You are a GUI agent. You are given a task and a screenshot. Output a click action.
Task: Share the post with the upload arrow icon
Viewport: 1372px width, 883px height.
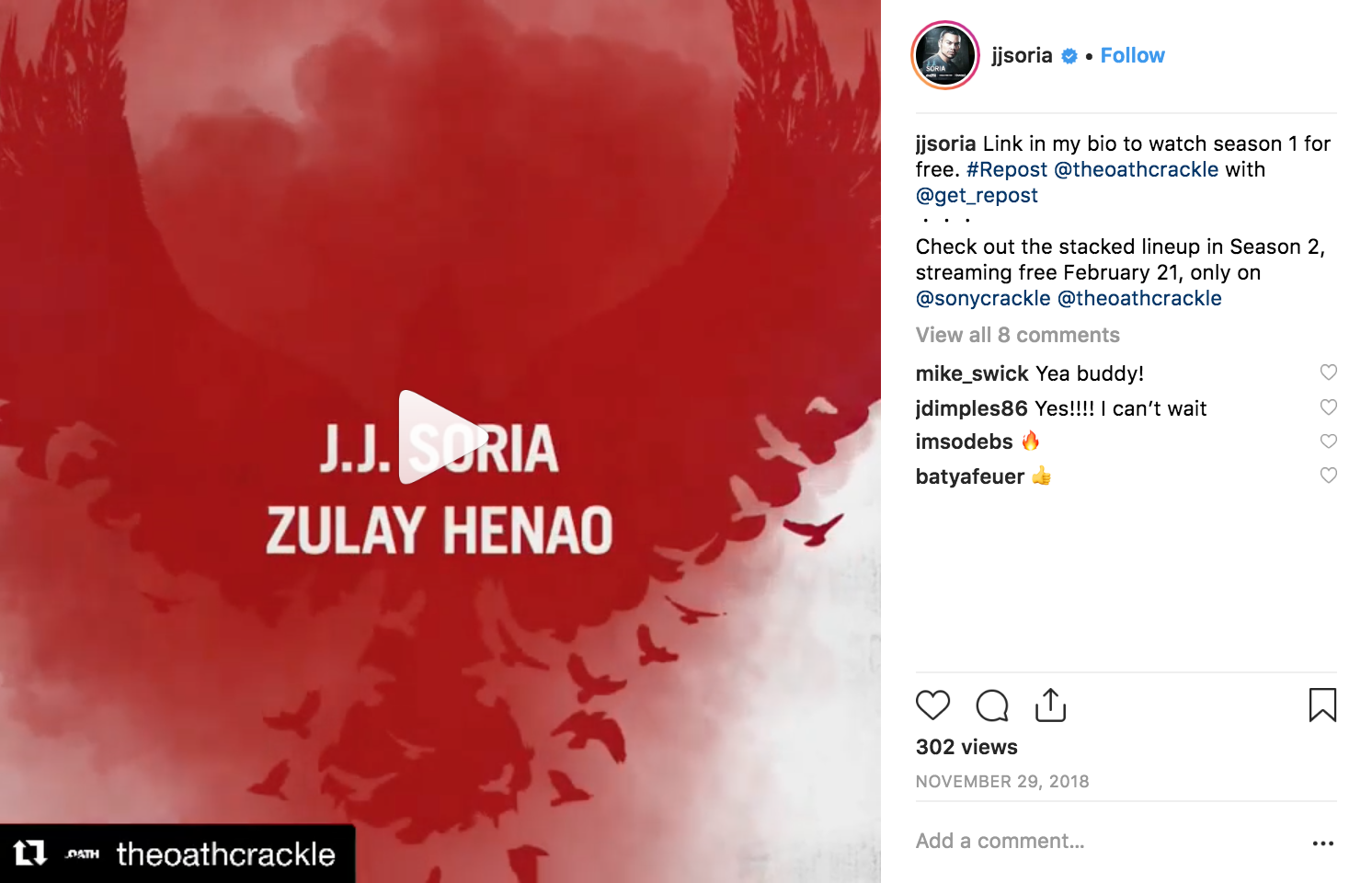point(1050,705)
